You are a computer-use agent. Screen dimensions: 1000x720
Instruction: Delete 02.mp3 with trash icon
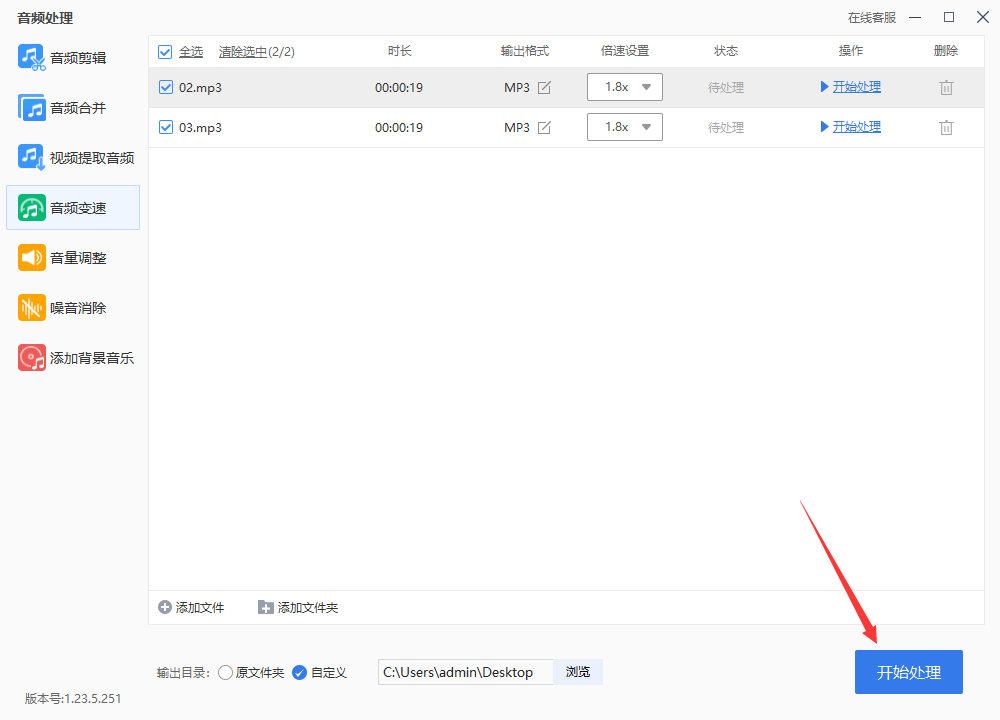click(x=946, y=87)
